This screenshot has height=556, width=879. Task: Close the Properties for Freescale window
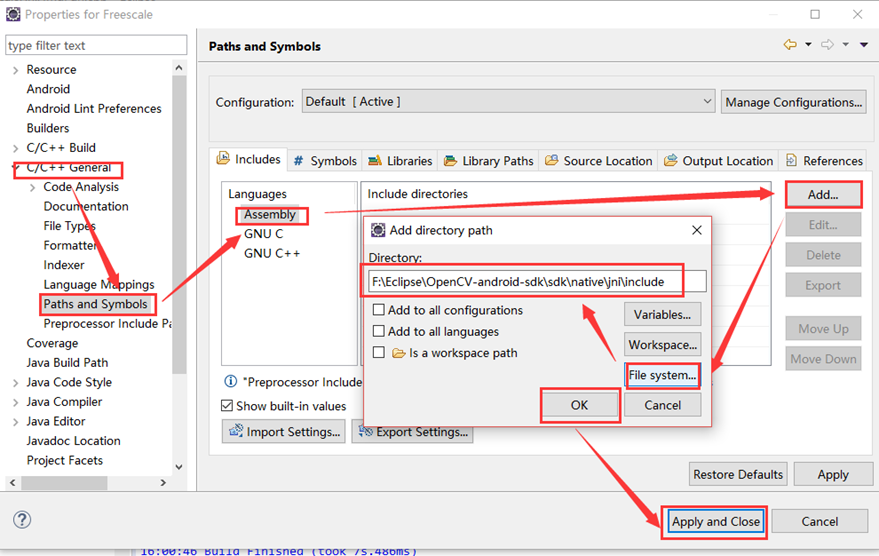(858, 14)
